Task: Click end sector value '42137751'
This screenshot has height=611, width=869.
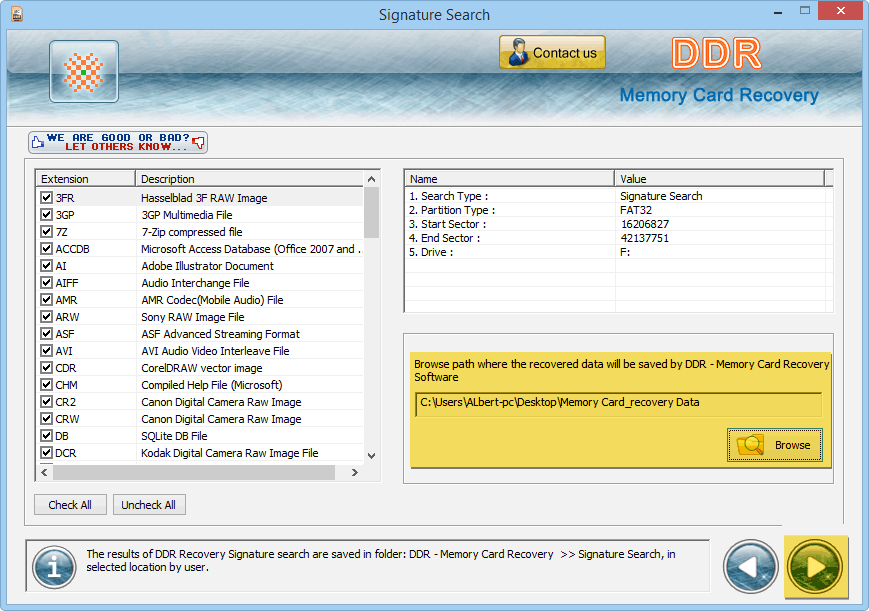Action: [x=645, y=238]
